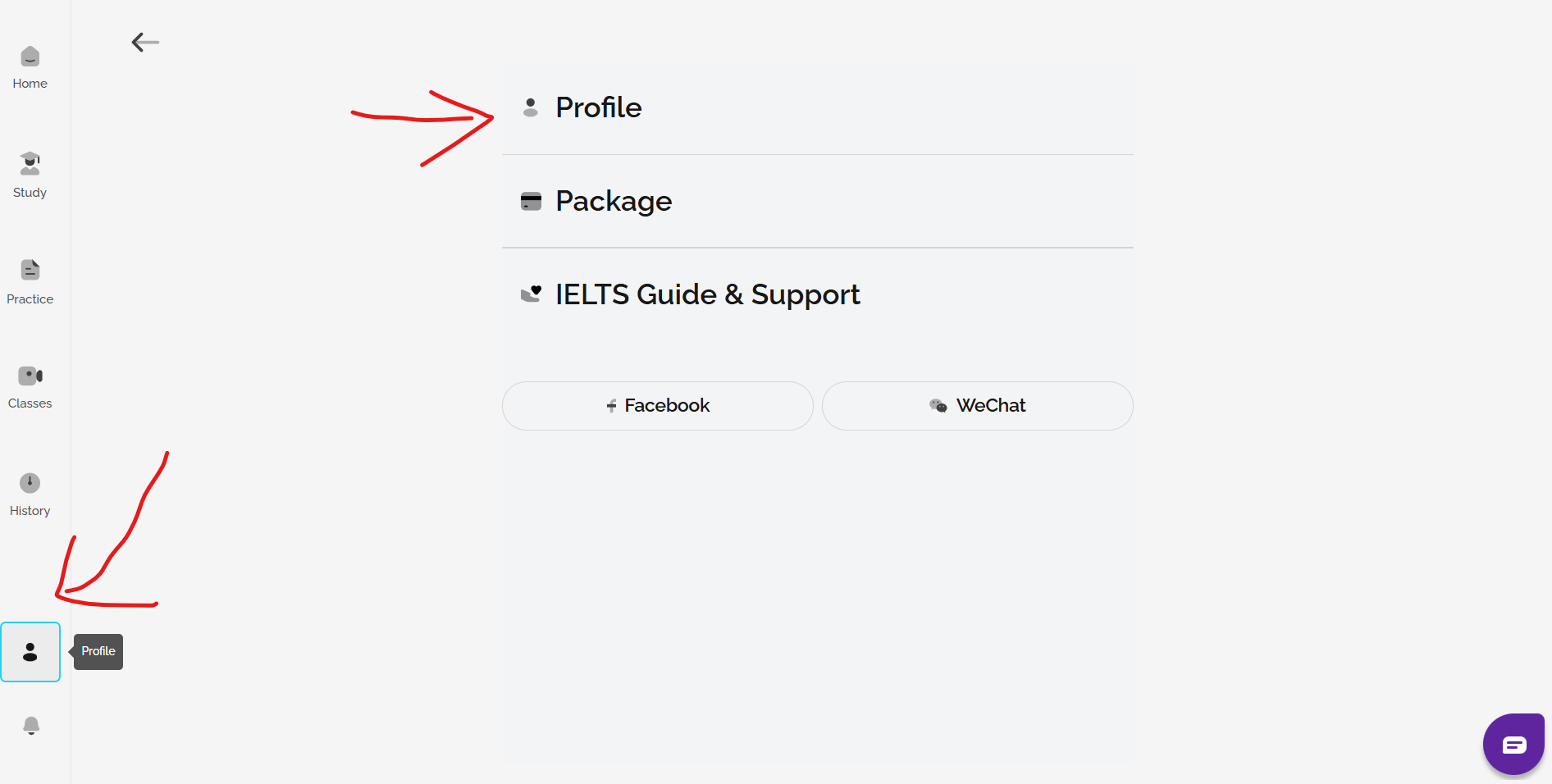Open the Classes video camera icon
This screenshot has height=784, width=1552.
point(30,376)
